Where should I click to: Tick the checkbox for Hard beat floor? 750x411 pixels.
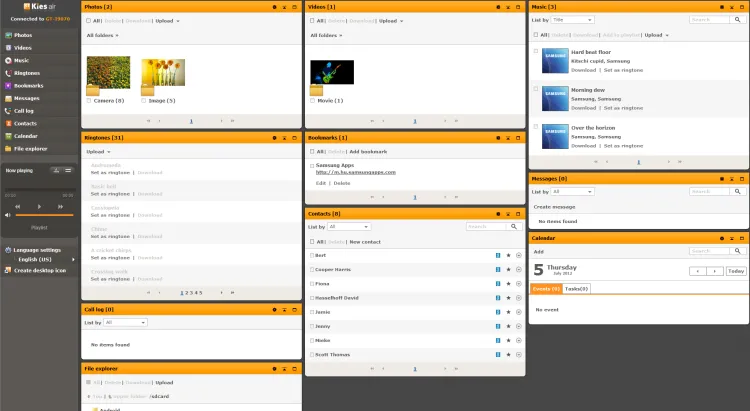[x=536, y=50]
